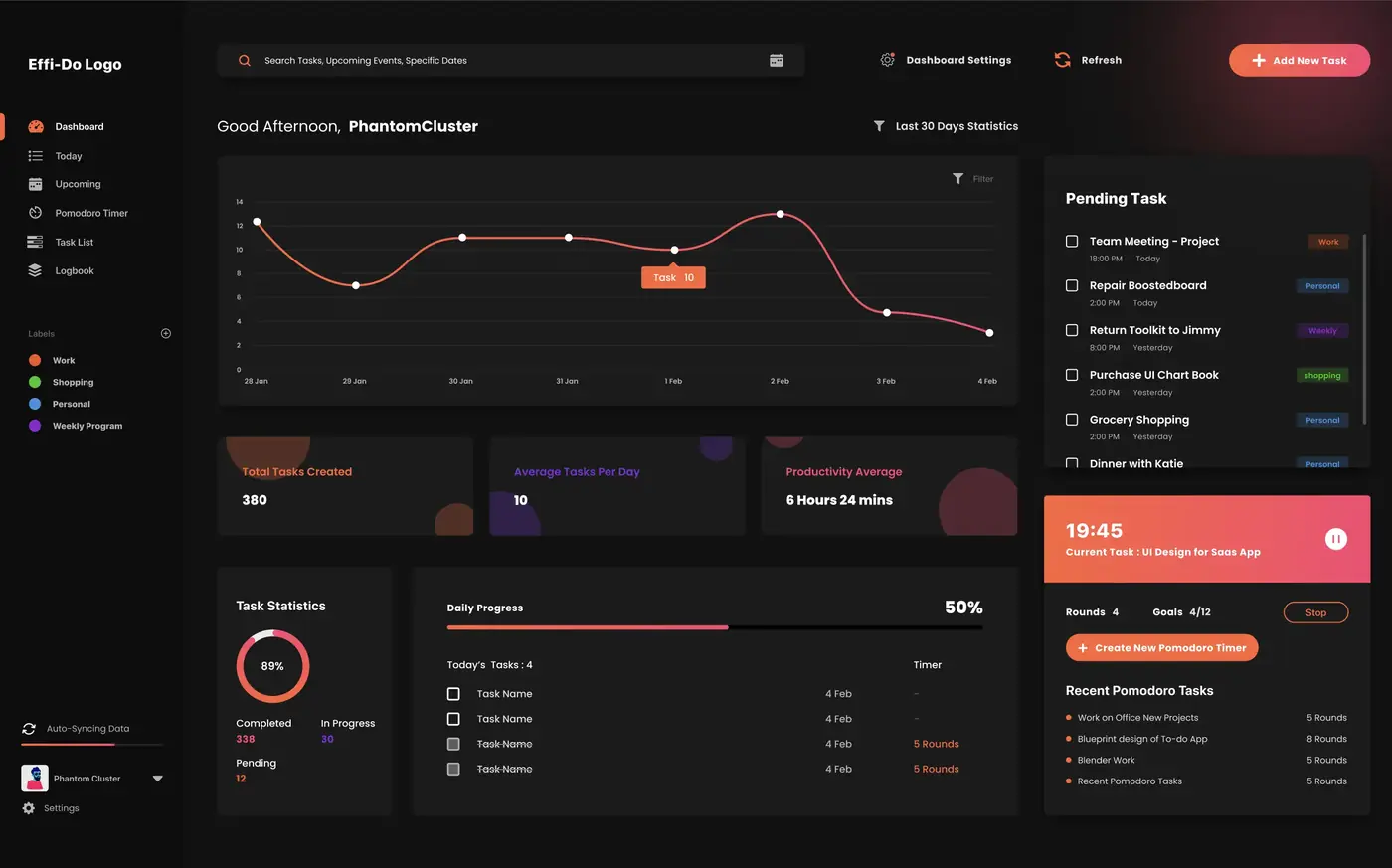Click the Logbook stack icon

point(36,270)
